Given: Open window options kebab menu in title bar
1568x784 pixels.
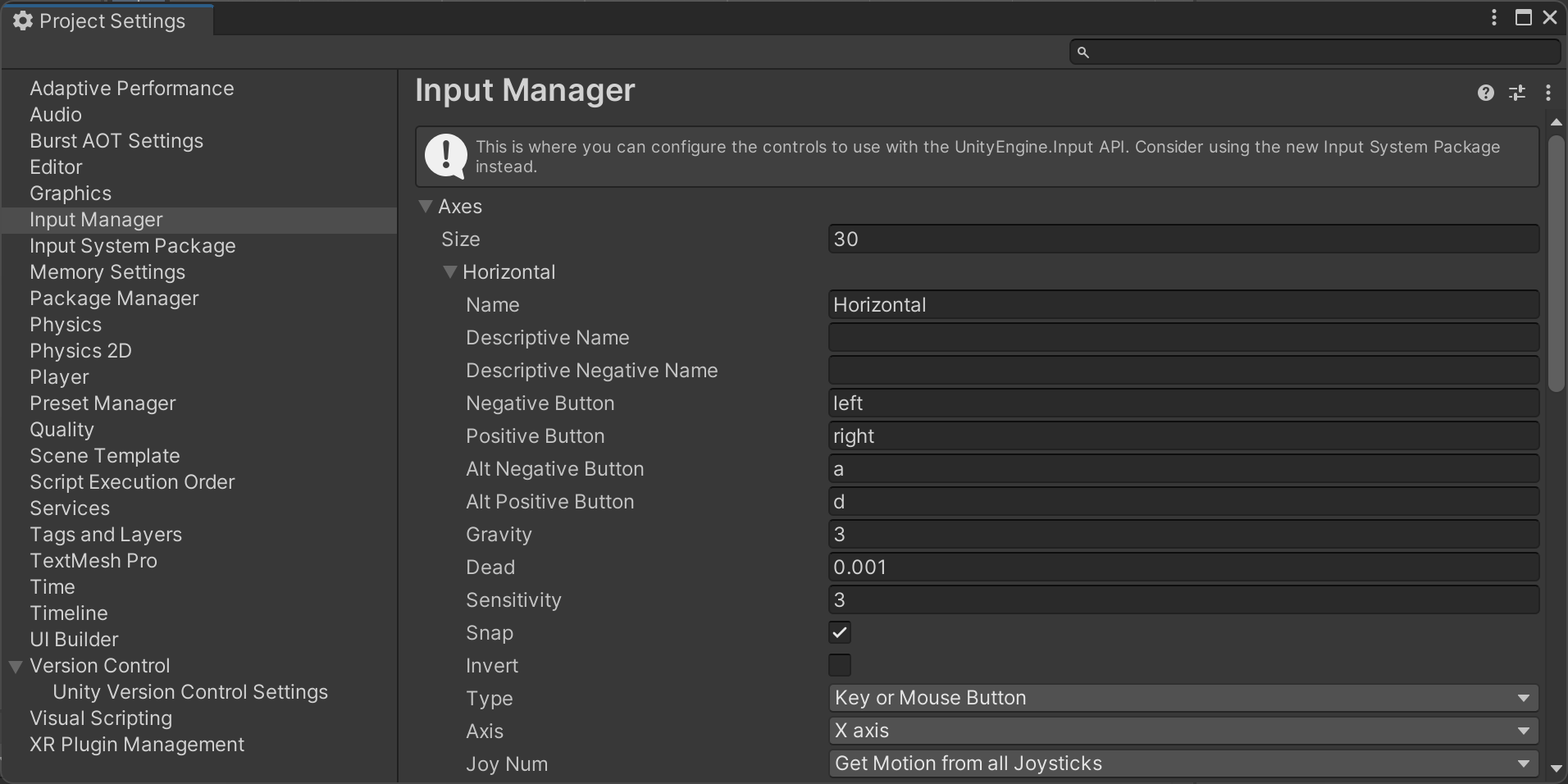Looking at the screenshot, I should tap(1494, 17).
